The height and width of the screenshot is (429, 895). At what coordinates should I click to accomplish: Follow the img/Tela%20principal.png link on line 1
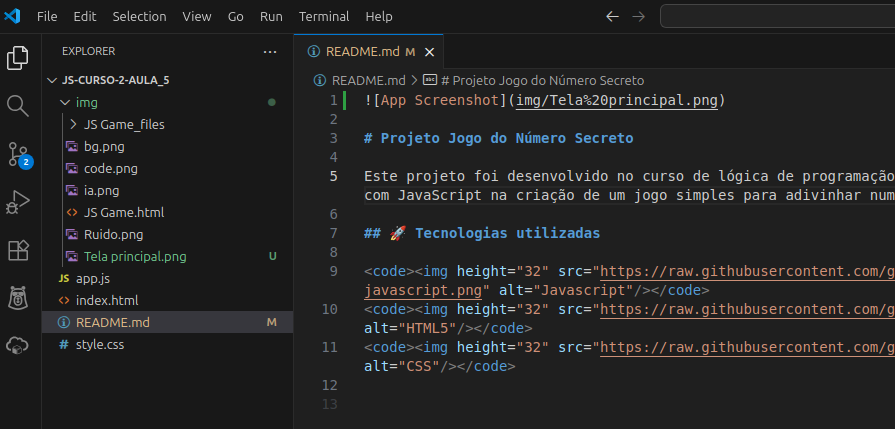coord(616,100)
